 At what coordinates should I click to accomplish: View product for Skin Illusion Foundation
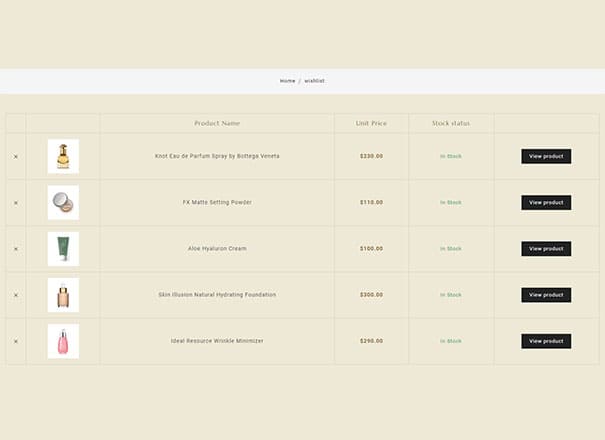pos(546,295)
